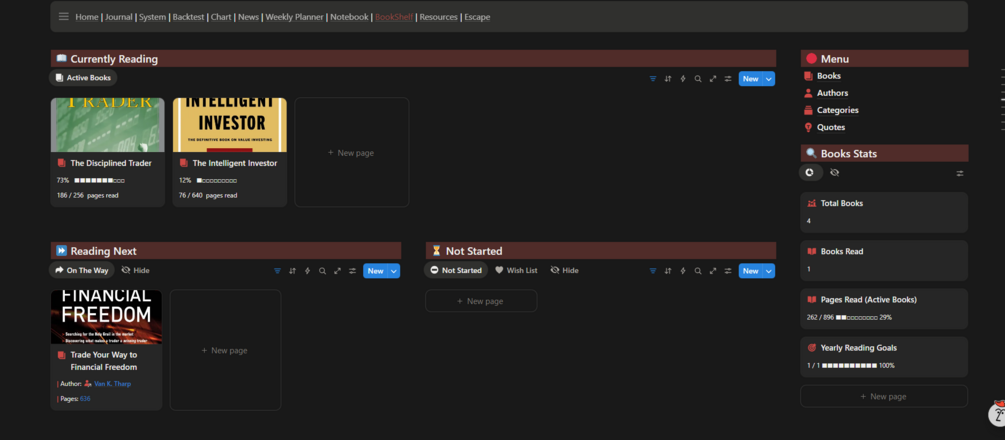
Task: Open automations lightning icon in Currently Reading
Action: 683,79
